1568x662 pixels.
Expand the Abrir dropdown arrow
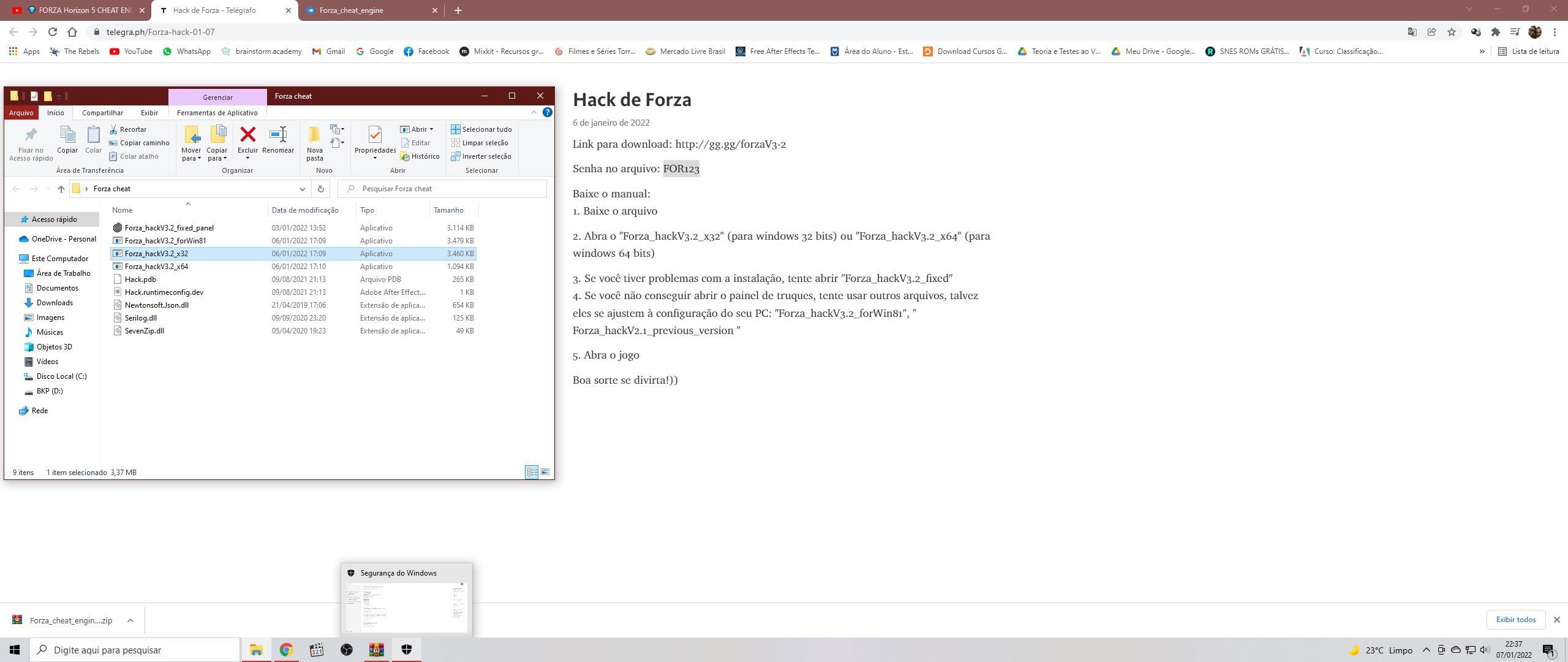click(431, 129)
